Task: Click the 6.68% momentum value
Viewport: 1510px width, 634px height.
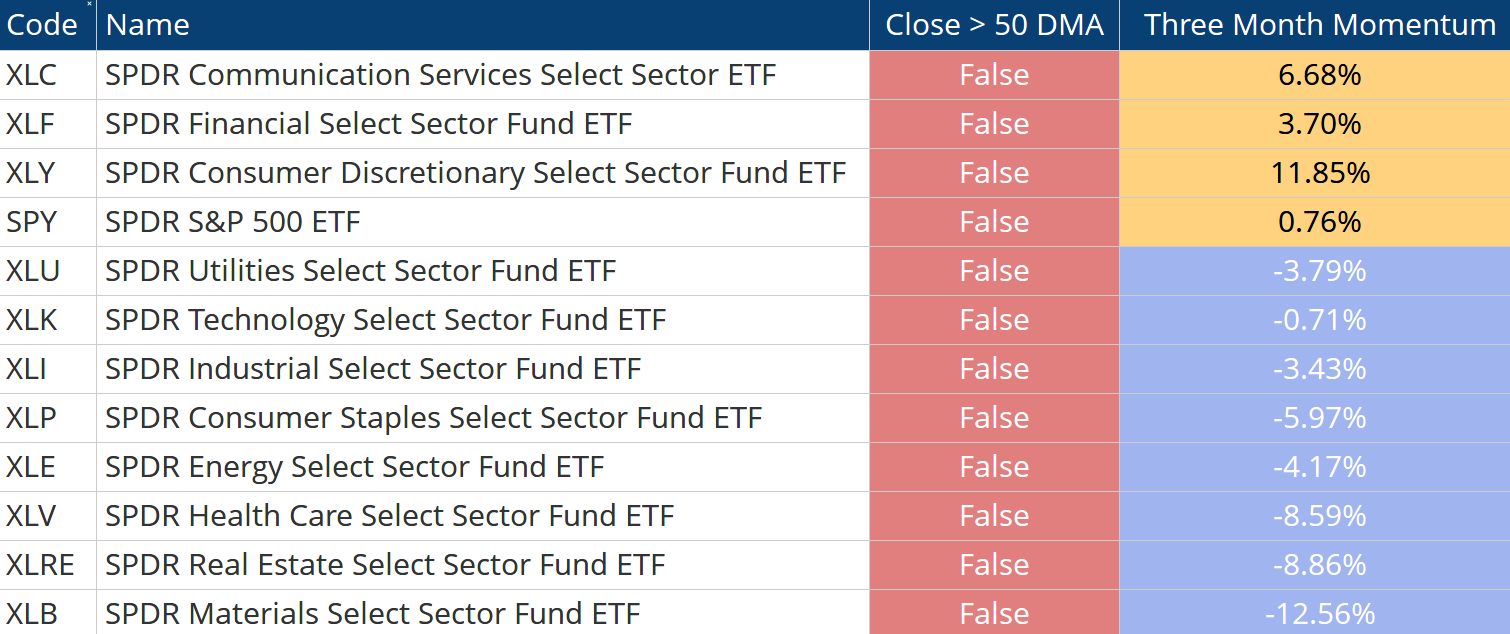Action: click(x=1319, y=75)
